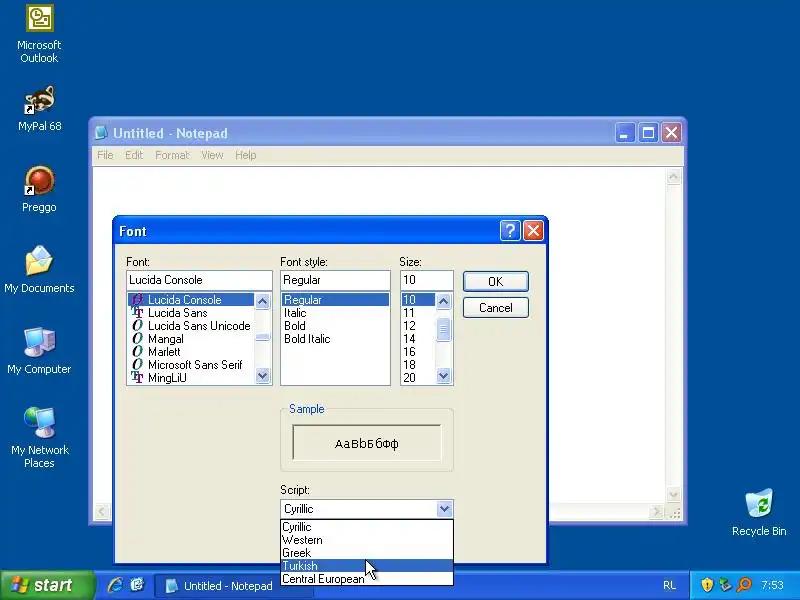
Task: Click Notepad vertical scroll-up arrow
Action: pos(673,177)
